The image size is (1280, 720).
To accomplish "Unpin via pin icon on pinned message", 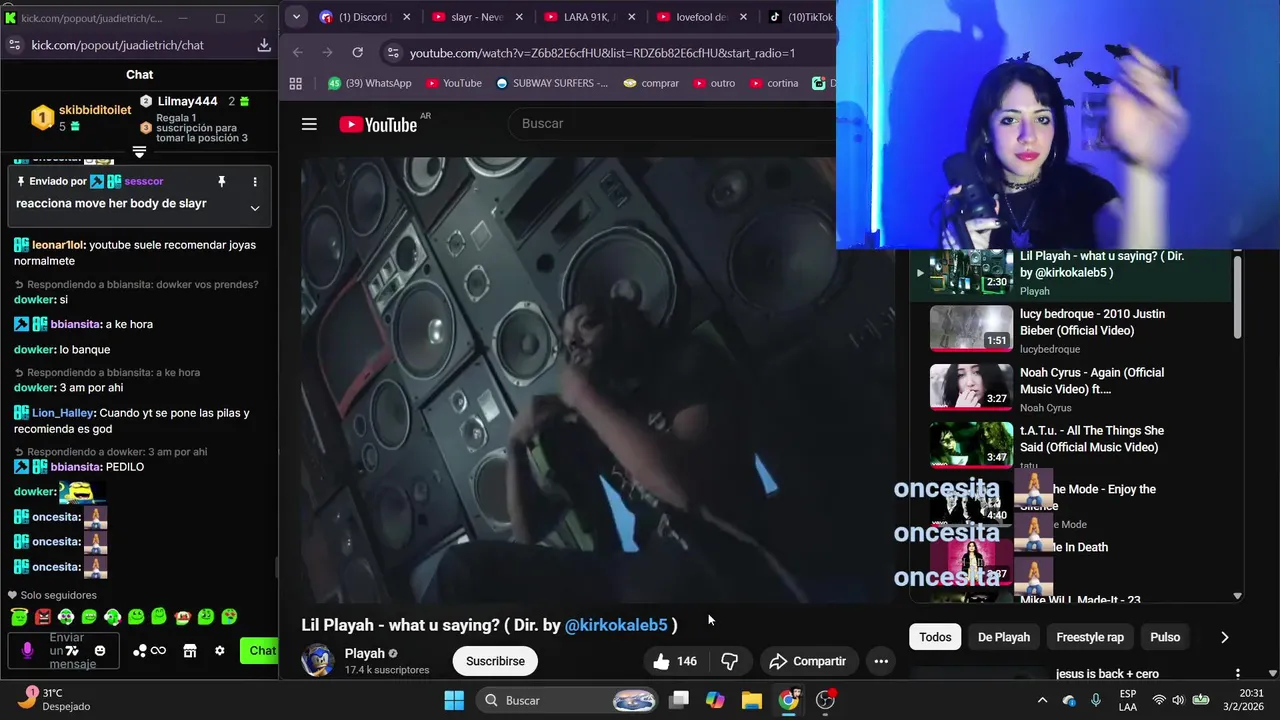I will 222,182.
